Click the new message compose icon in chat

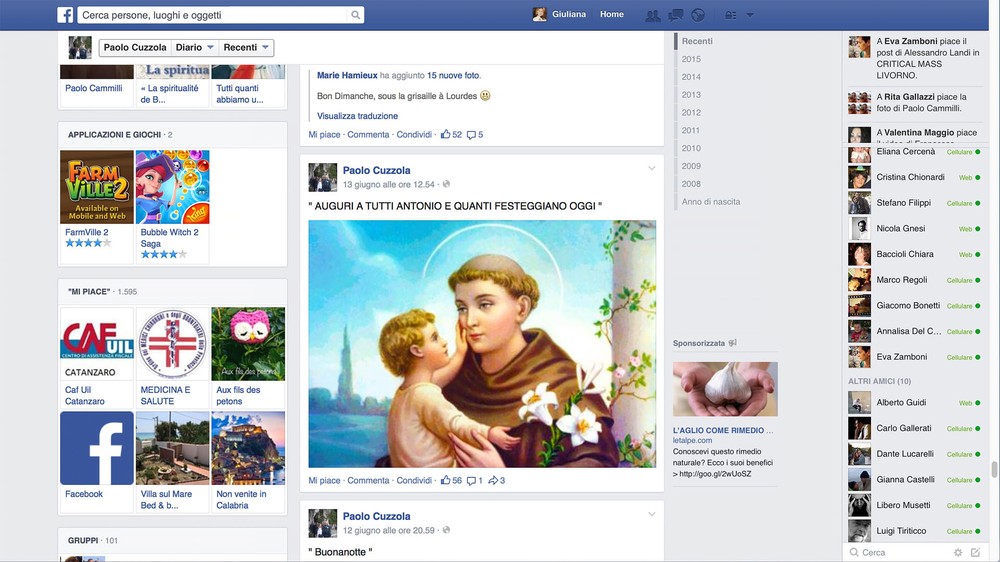click(975, 552)
